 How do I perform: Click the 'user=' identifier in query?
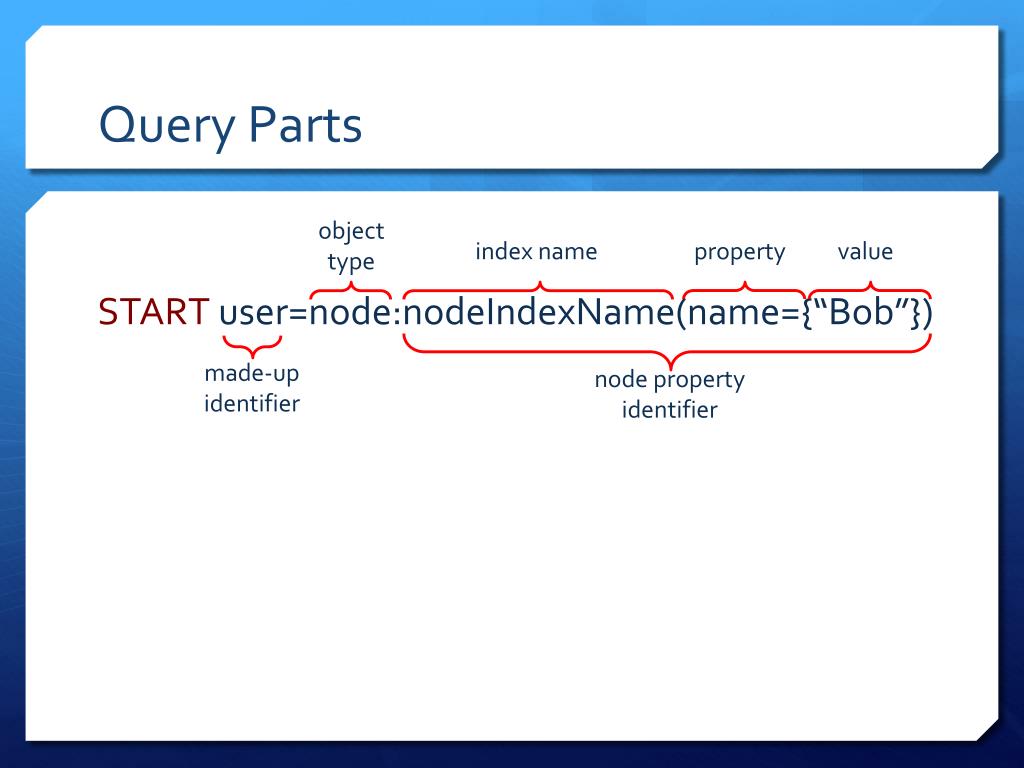click(x=263, y=313)
